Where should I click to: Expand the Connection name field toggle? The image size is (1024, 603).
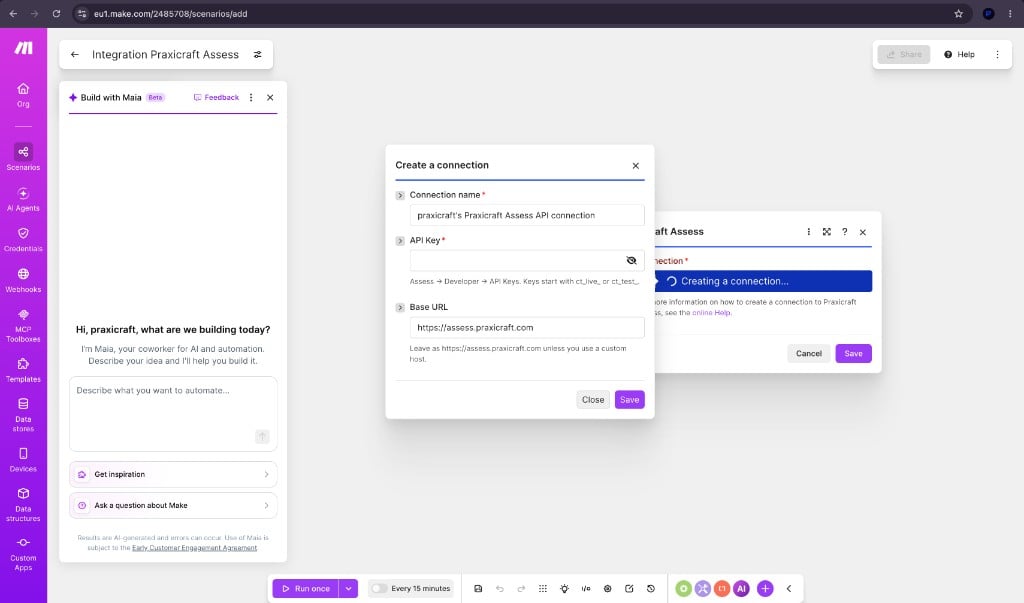coord(400,195)
